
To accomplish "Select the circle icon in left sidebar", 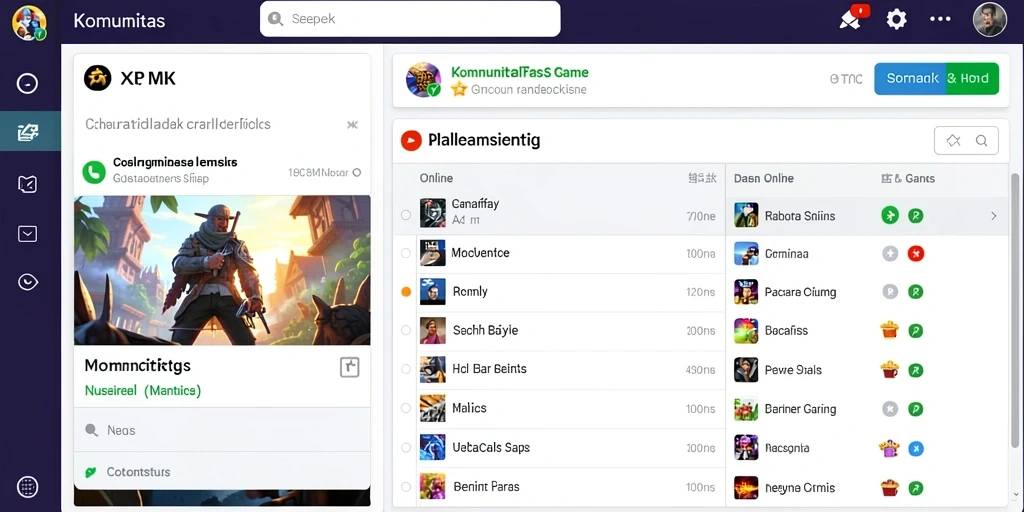I will 27,83.
